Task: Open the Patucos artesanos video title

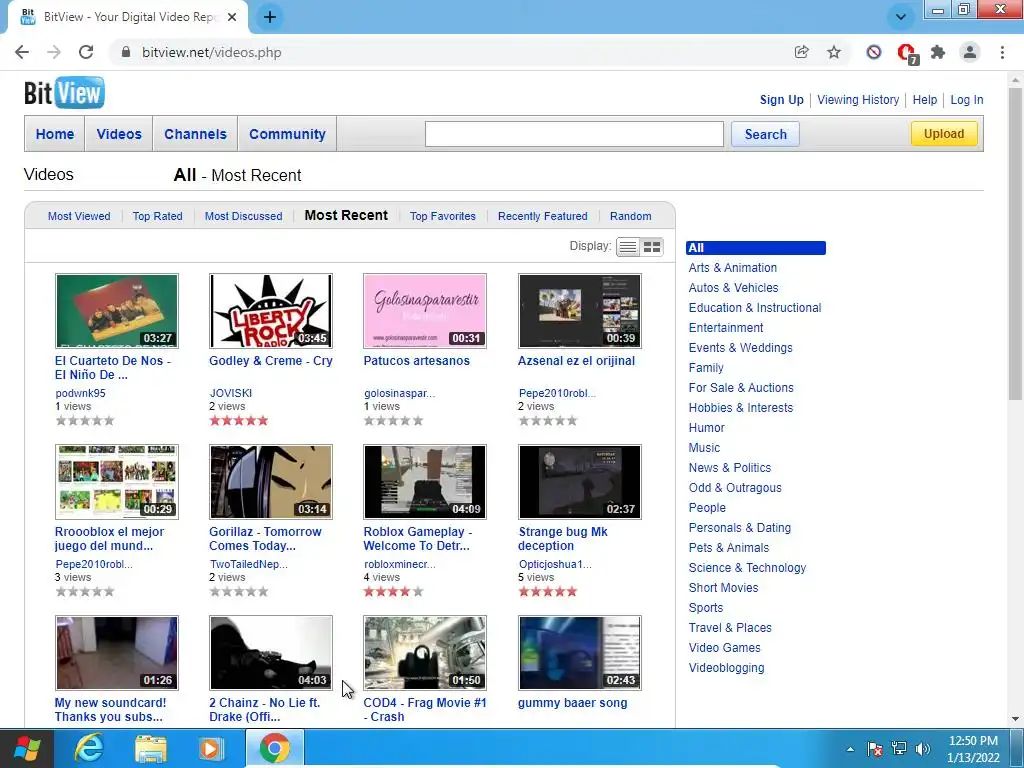Action: coord(417,360)
